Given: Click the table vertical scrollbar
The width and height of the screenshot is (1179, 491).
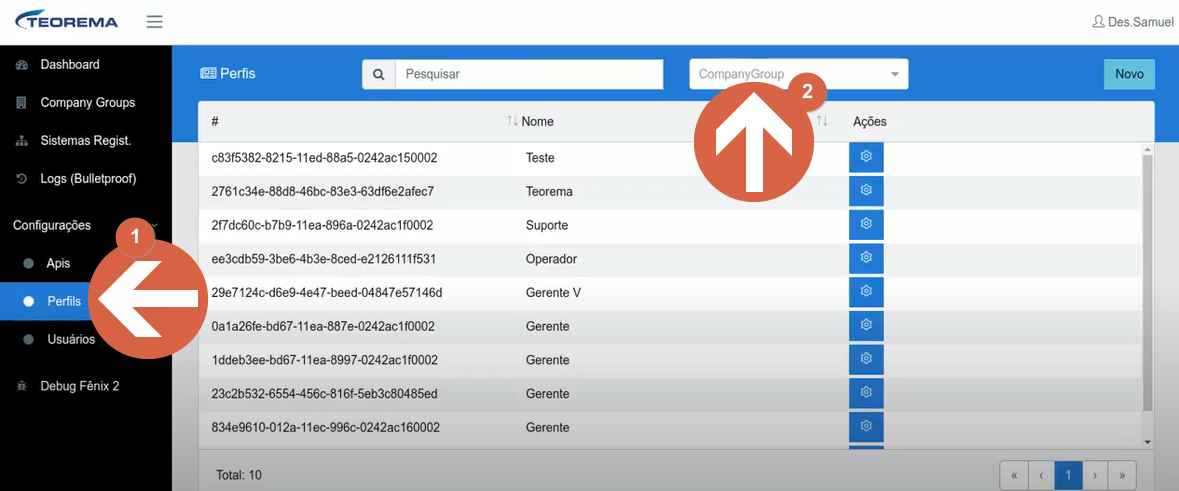Looking at the screenshot, I should 1147,282.
